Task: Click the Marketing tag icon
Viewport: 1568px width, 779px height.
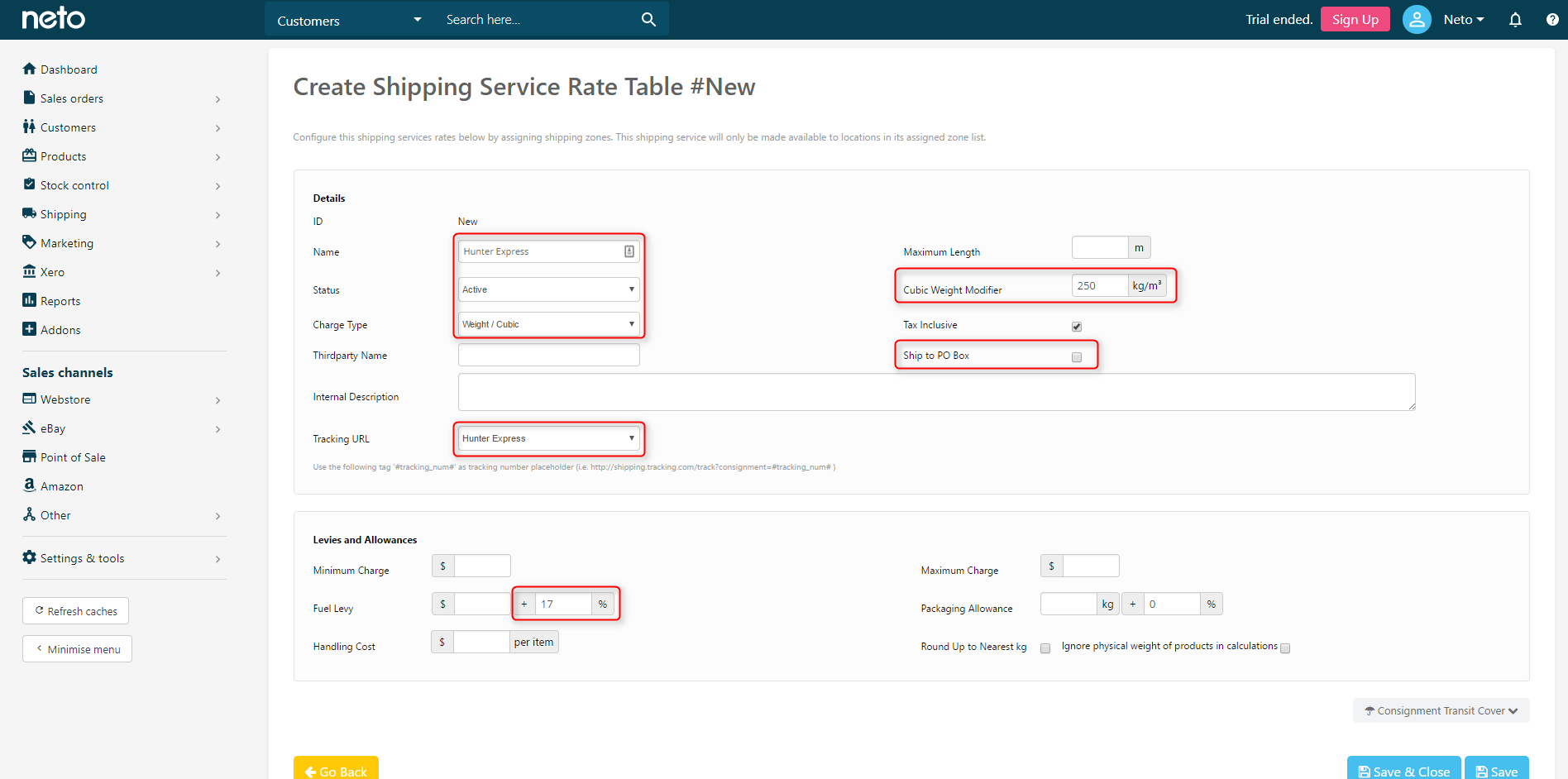Action: click(30, 242)
